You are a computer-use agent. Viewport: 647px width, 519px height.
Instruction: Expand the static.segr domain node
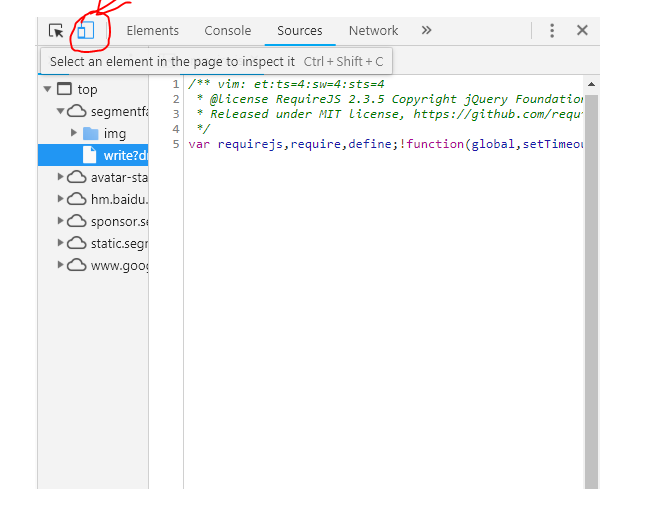coord(60,243)
